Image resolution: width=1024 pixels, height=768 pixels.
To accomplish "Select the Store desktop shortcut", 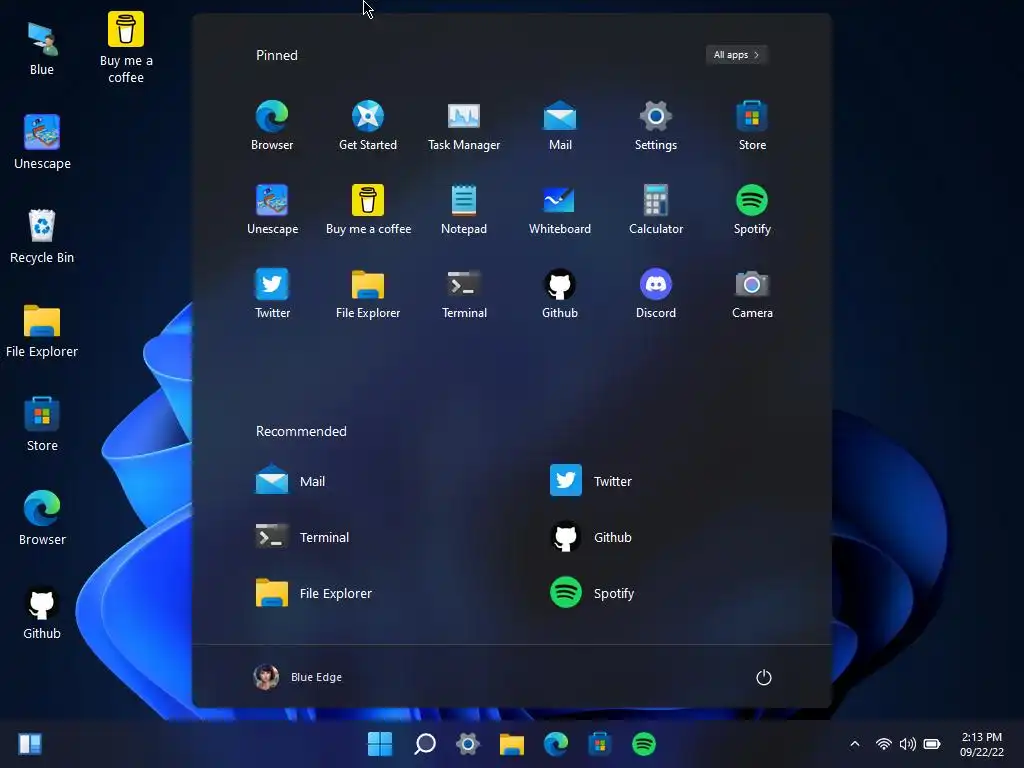I will [42, 424].
